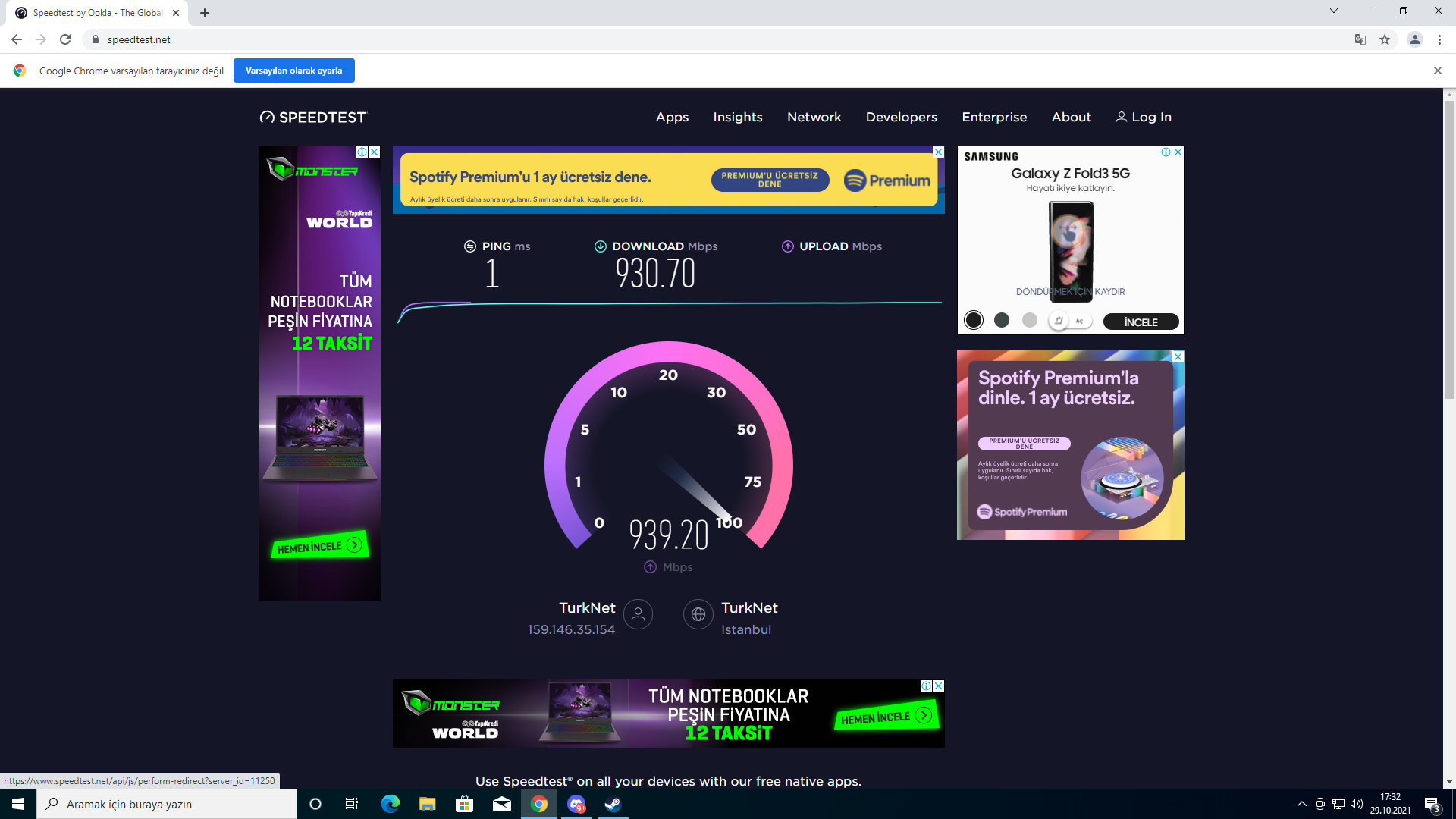Open Microsoft Edge from the taskbar

390,804
